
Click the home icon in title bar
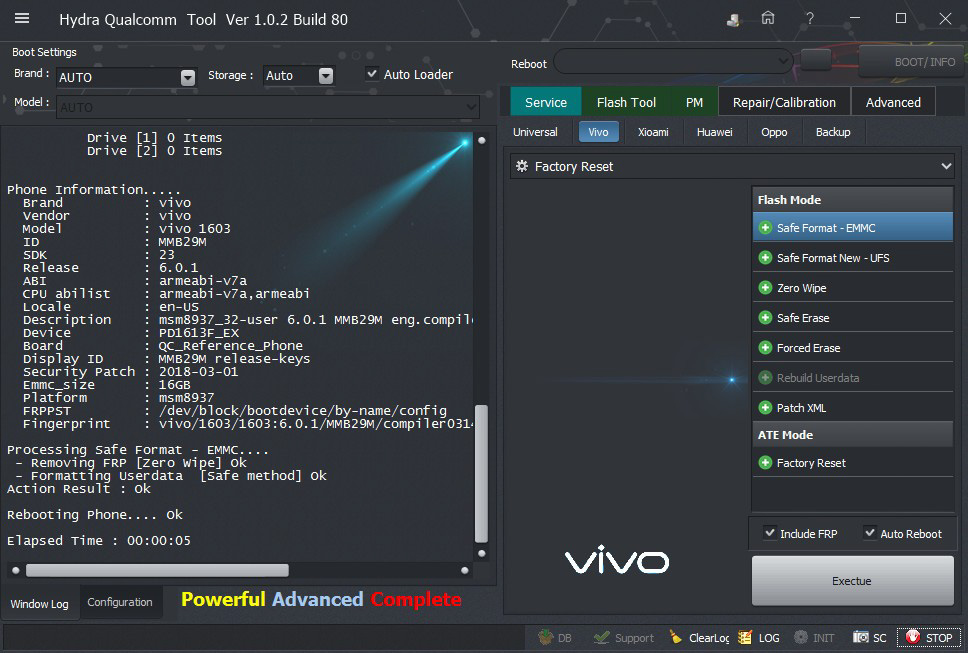coord(768,19)
